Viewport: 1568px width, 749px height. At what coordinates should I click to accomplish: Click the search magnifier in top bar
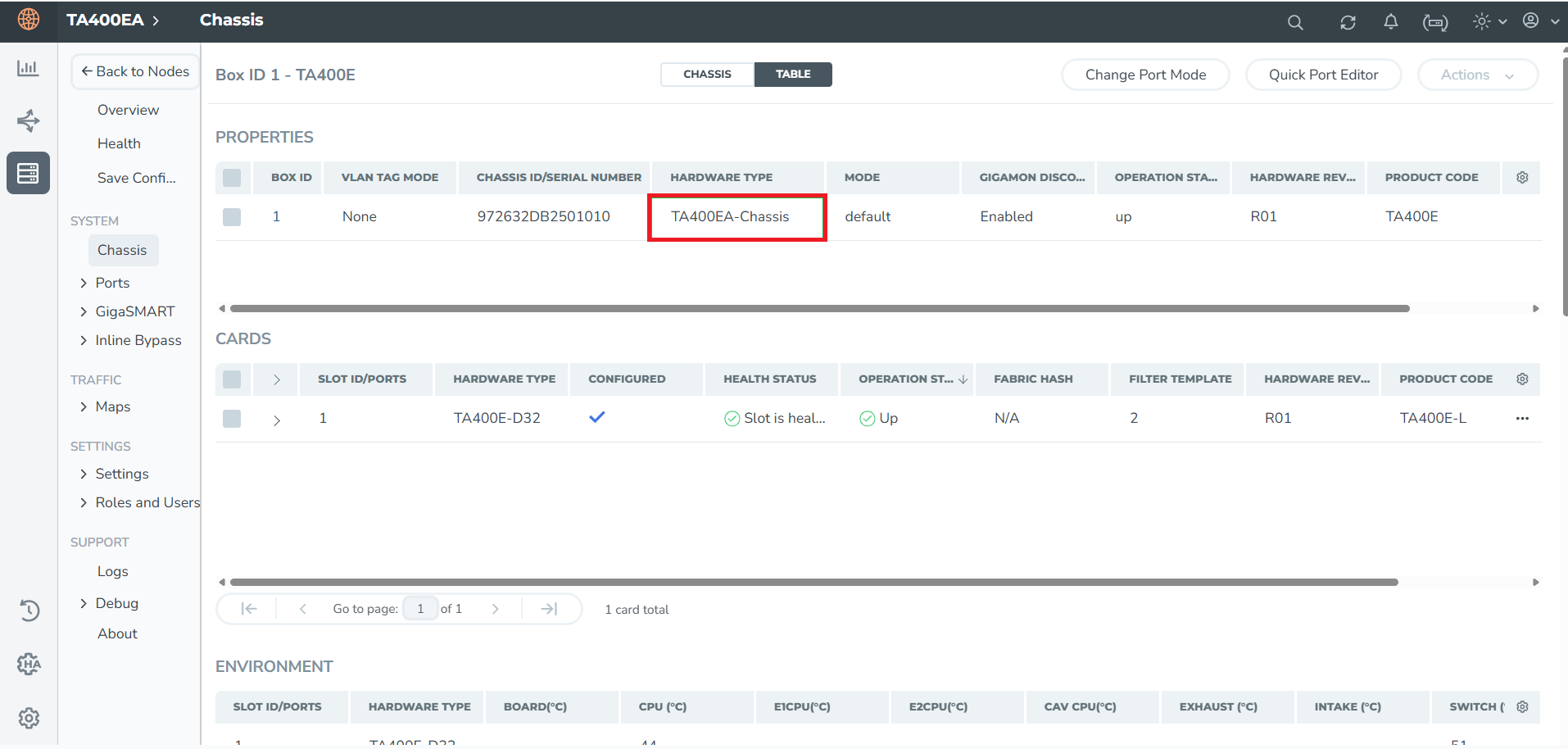1294,22
